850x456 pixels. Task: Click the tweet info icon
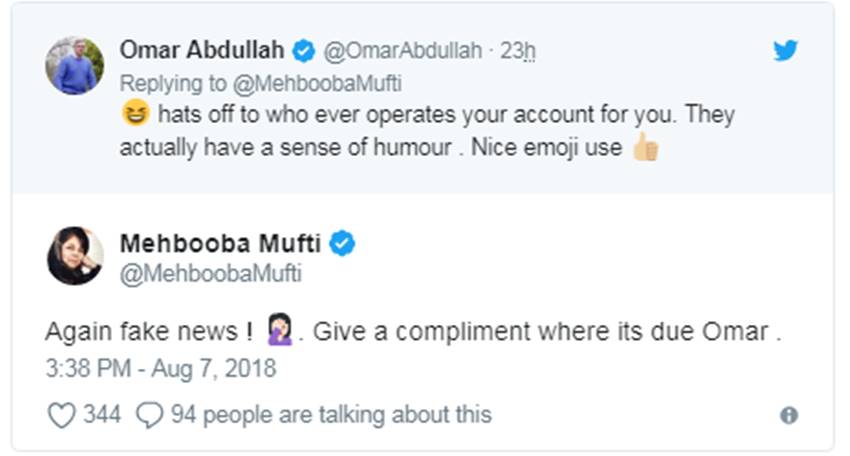(x=789, y=415)
